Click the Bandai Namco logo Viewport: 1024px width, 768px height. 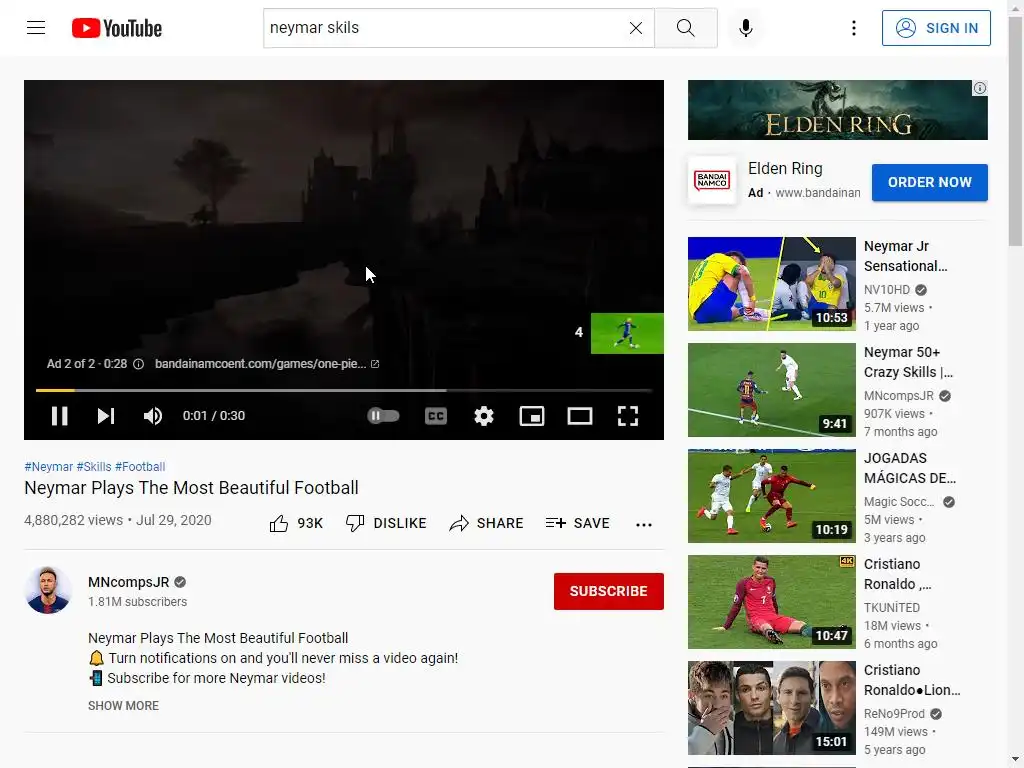coord(712,180)
